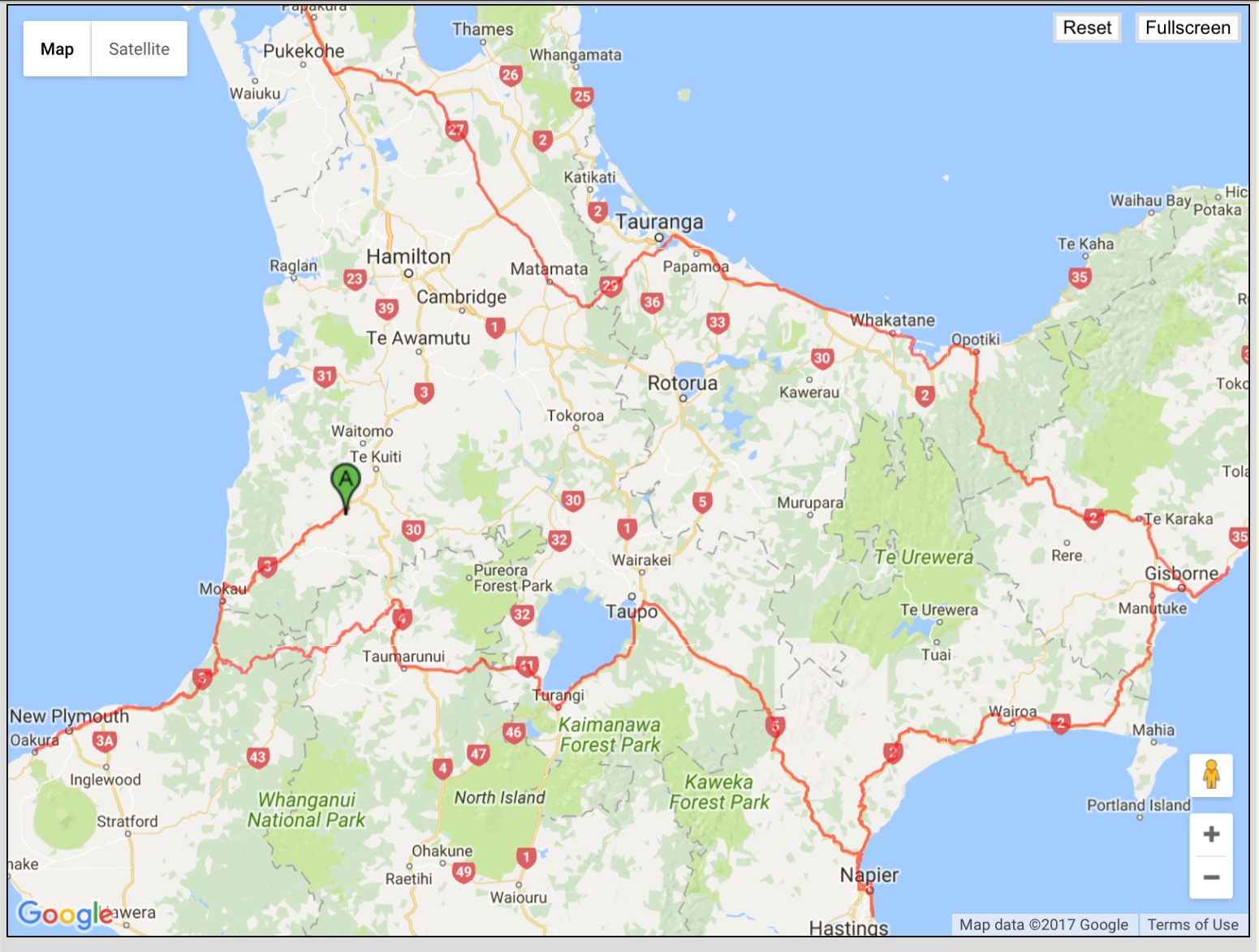Screen dimensions: 1259x952
Task: Click the Gisborne city label
Action: [1181, 573]
